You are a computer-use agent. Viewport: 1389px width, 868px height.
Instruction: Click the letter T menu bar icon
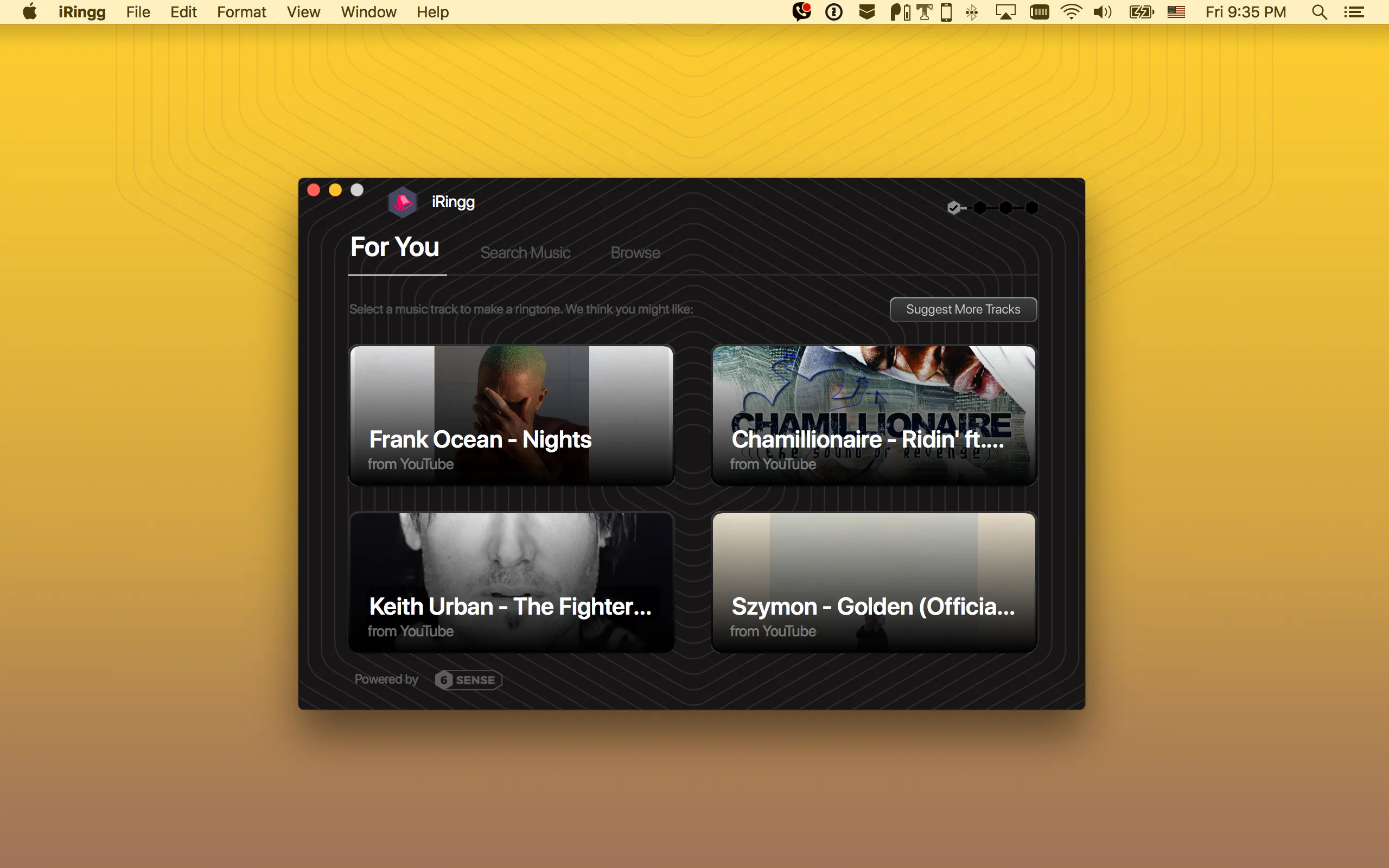(x=924, y=12)
